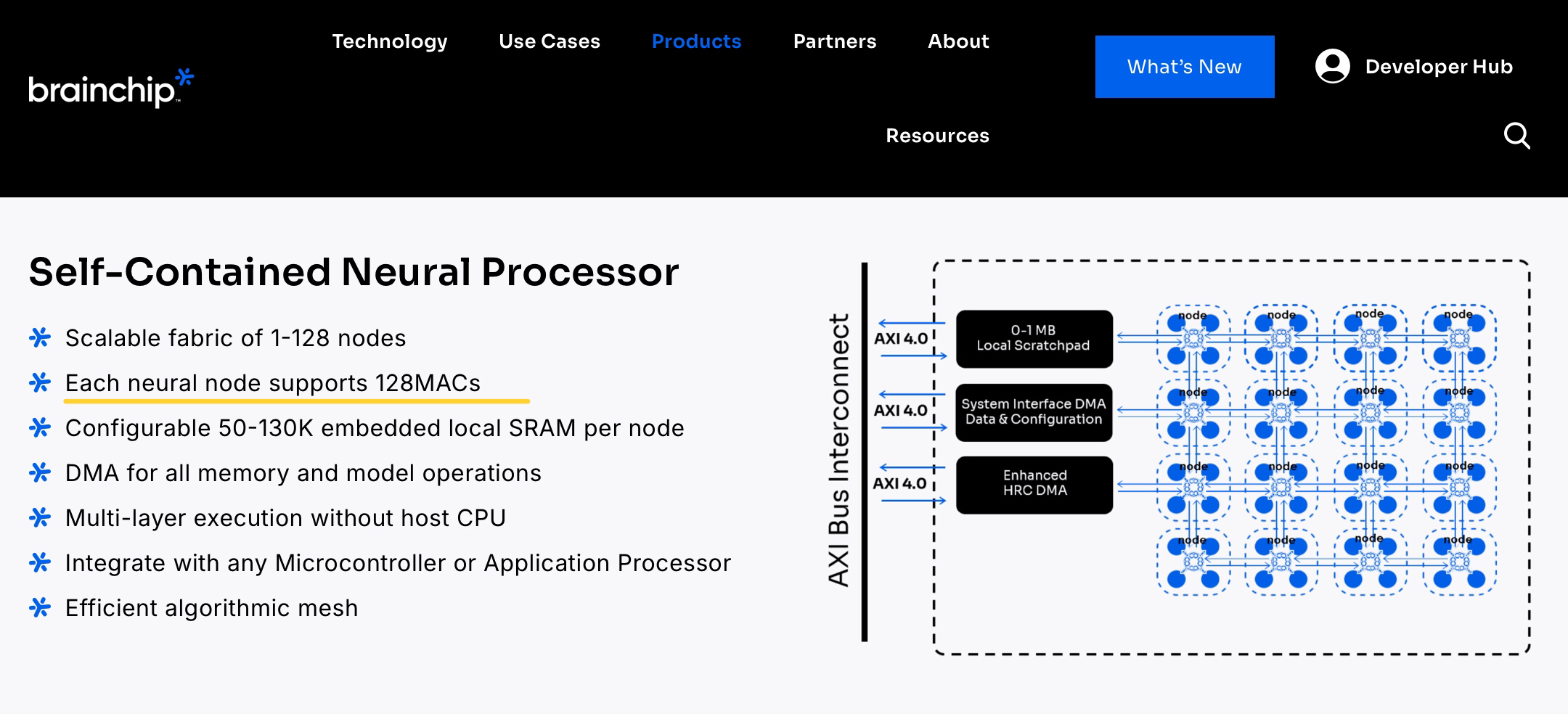Click bullet star icon beside DMA for all memory
Image resolution: width=1568 pixels, height=714 pixels.
click(x=40, y=472)
